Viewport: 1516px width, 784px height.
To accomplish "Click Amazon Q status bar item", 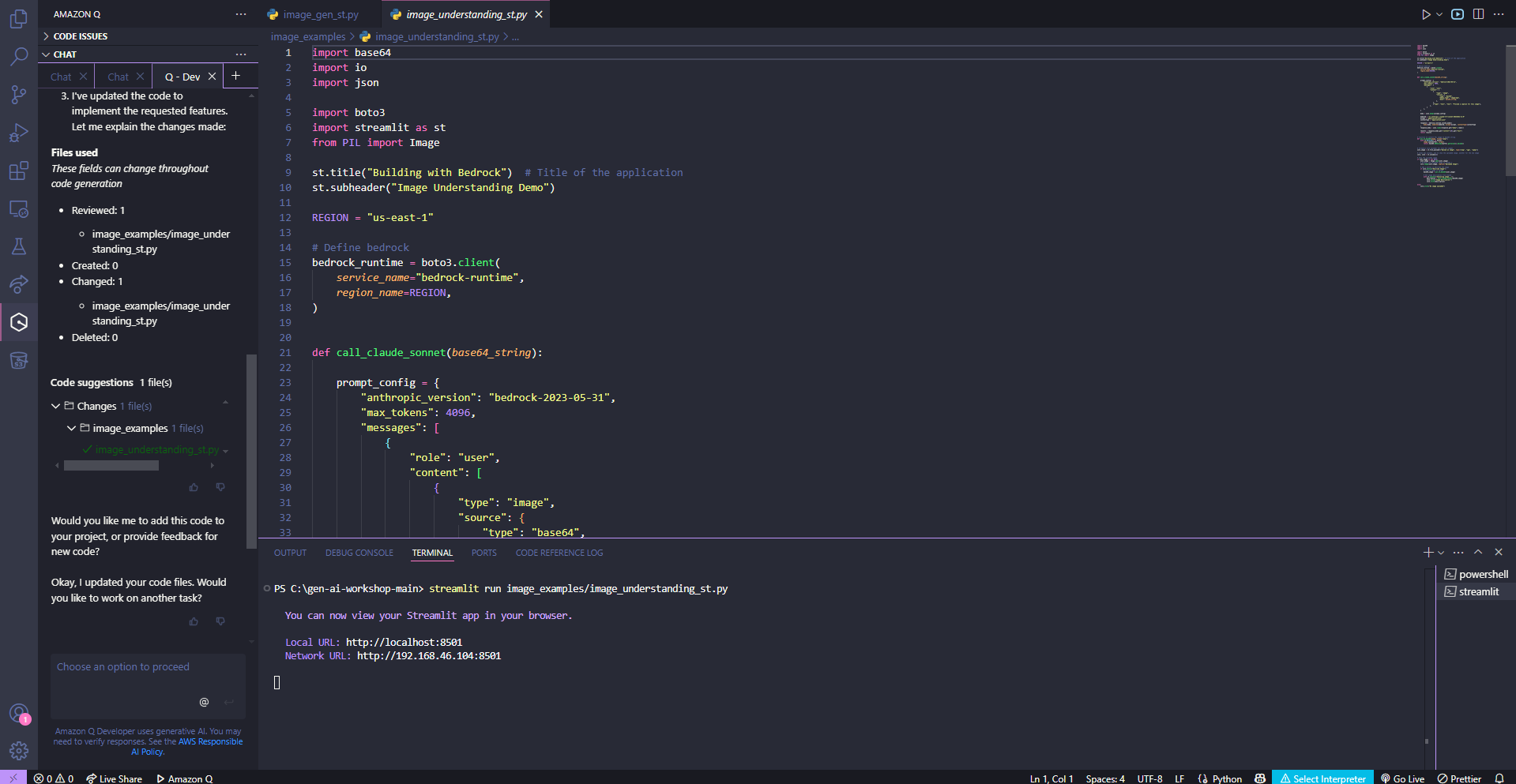I will (184, 778).
